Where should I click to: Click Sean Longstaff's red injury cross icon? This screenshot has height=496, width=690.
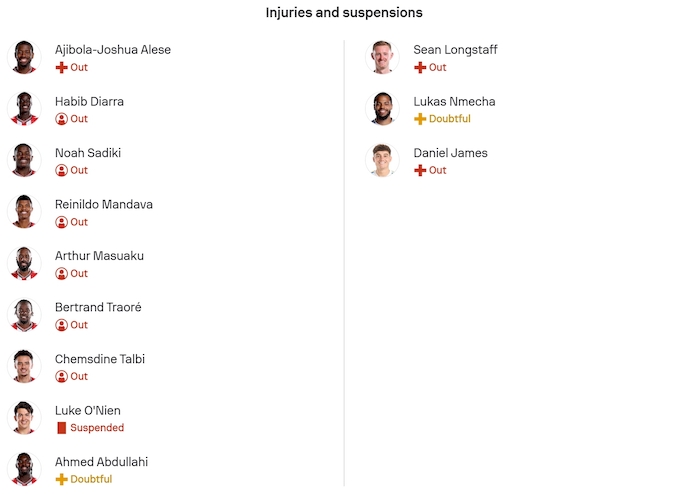tap(420, 68)
